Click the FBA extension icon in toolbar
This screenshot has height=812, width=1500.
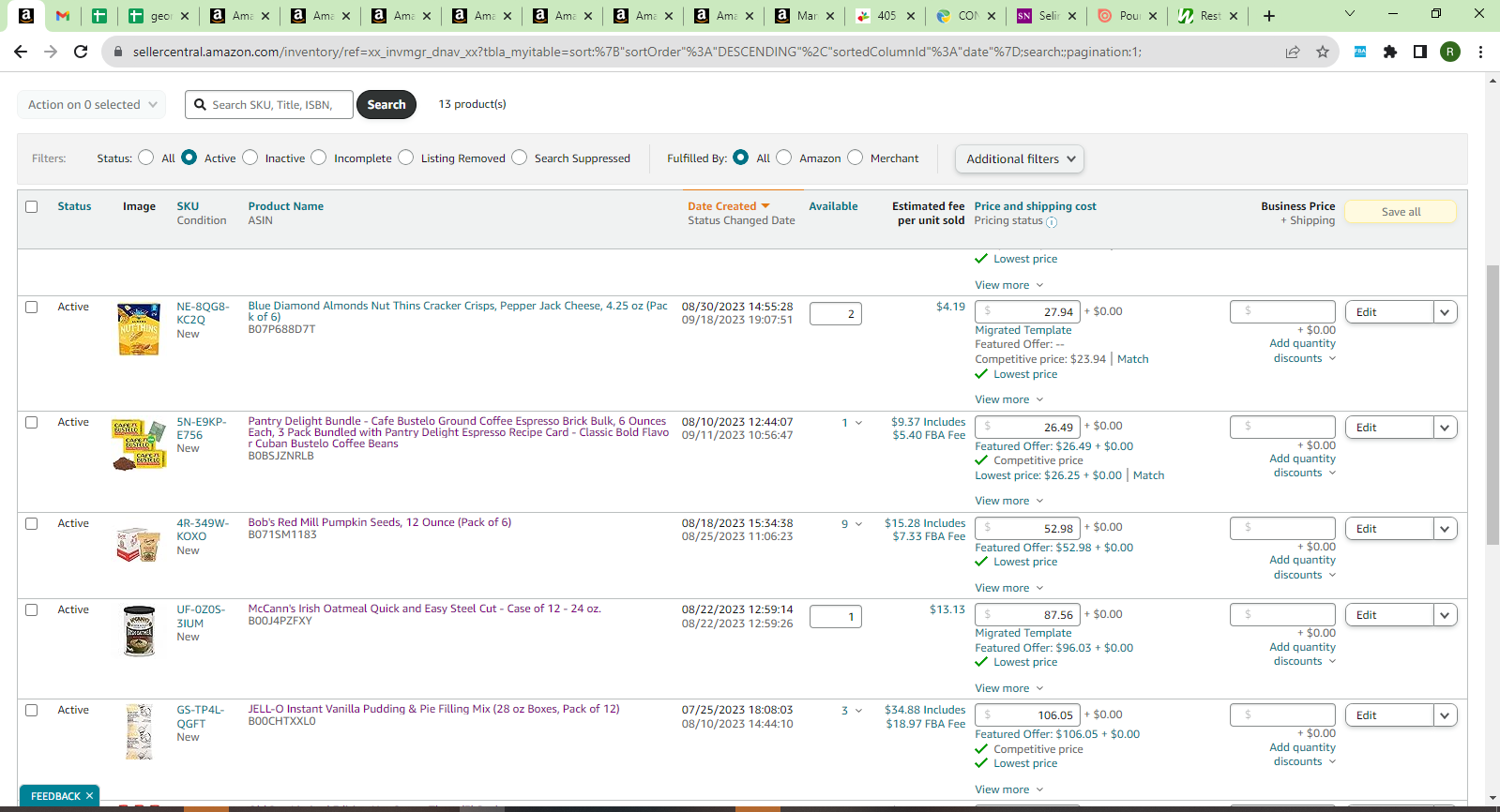click(x=1360, y=52)
